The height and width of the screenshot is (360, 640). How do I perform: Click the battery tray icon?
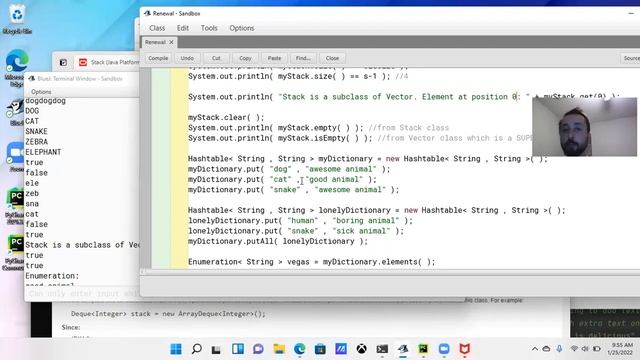[597, 349]
